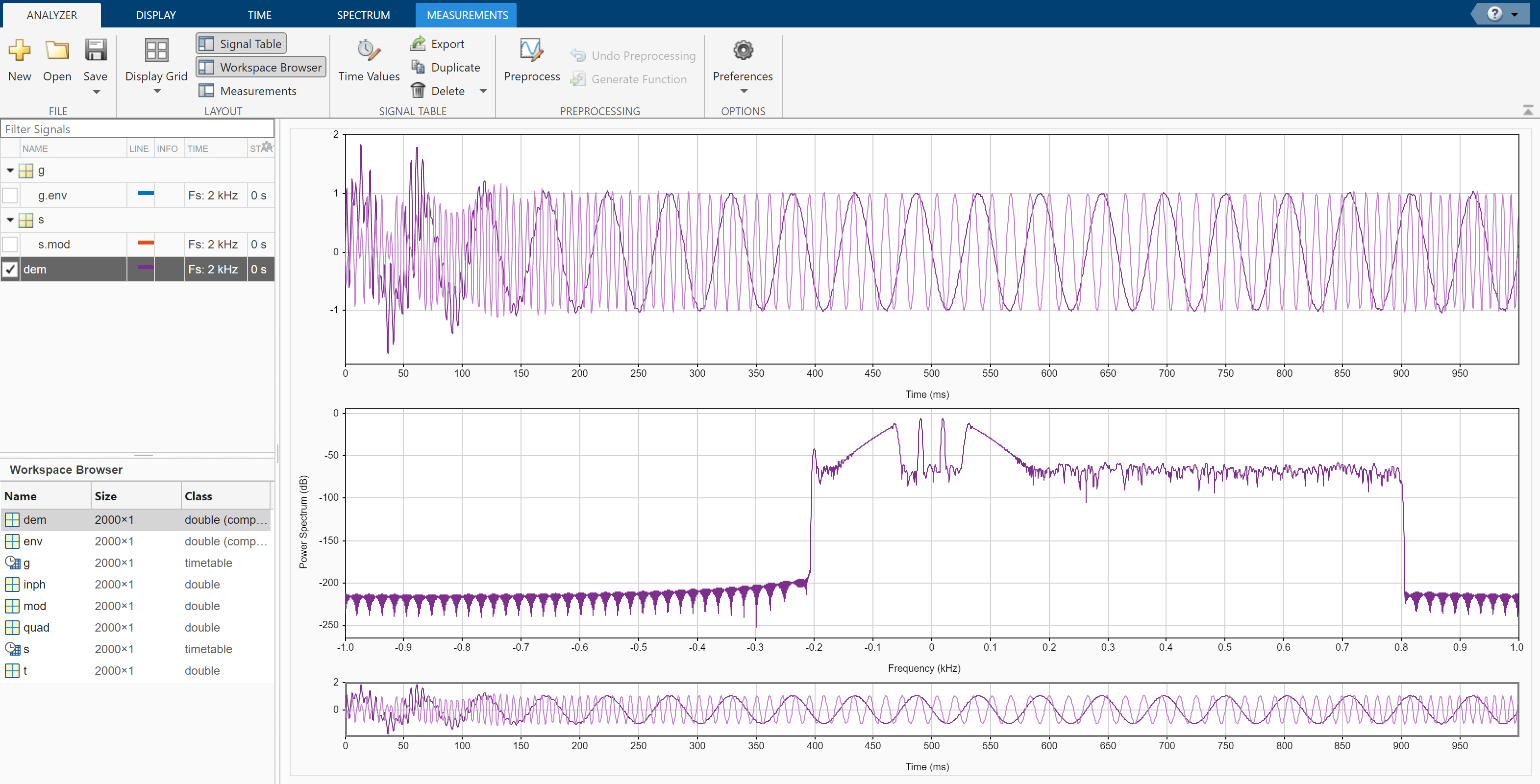This screenshot has width=1540, height=784.
Task: Open a file with Open icon
Action: tap(57, 51)
